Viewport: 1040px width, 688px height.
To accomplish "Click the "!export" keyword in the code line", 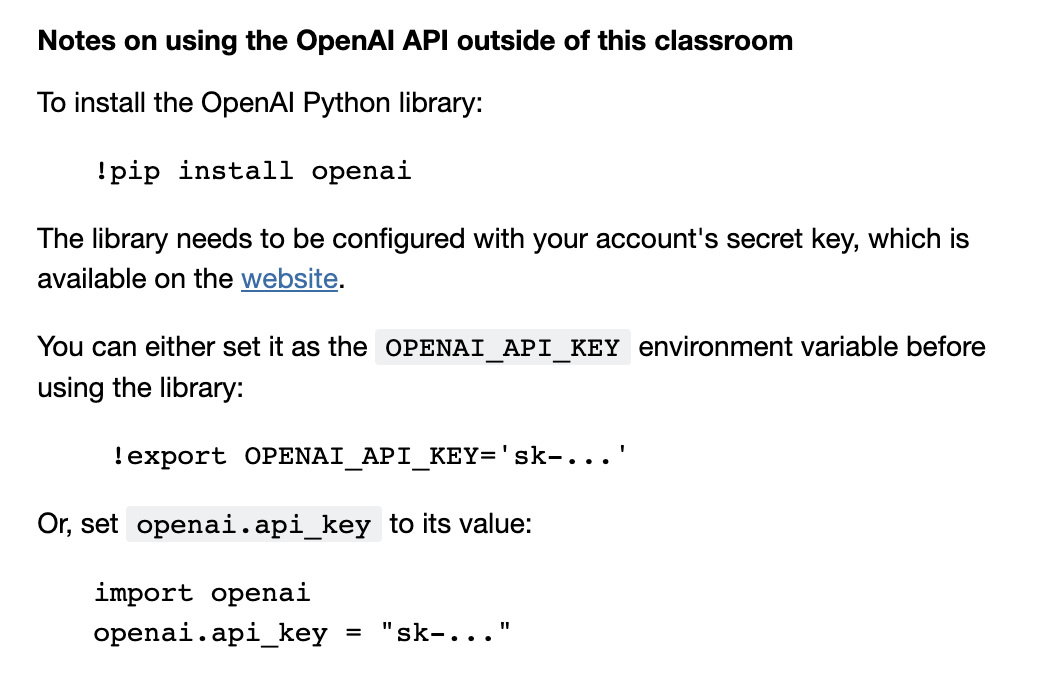I will [x=169, y=456].
